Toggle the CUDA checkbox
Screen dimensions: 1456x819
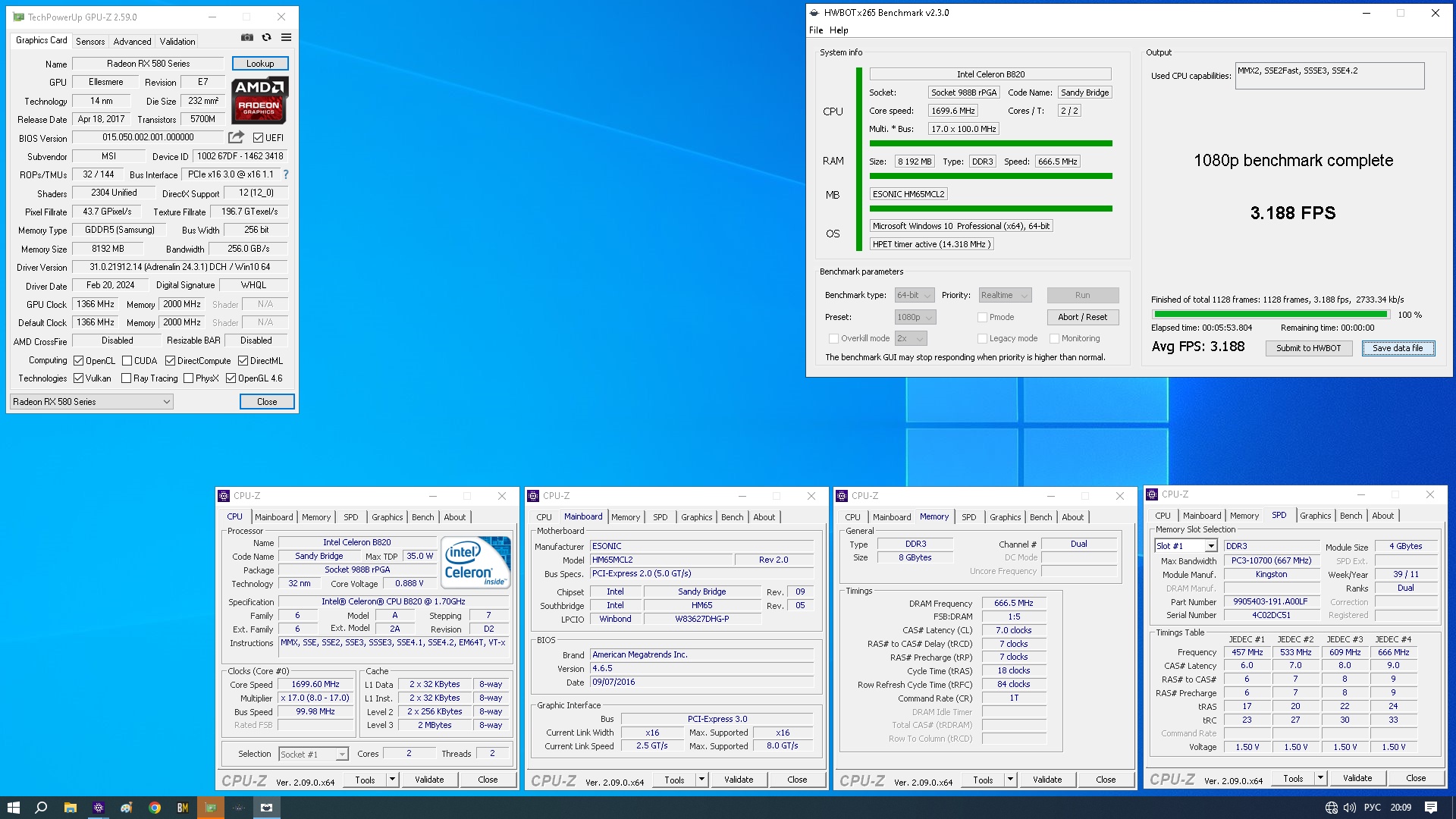(x=127, y=361)
